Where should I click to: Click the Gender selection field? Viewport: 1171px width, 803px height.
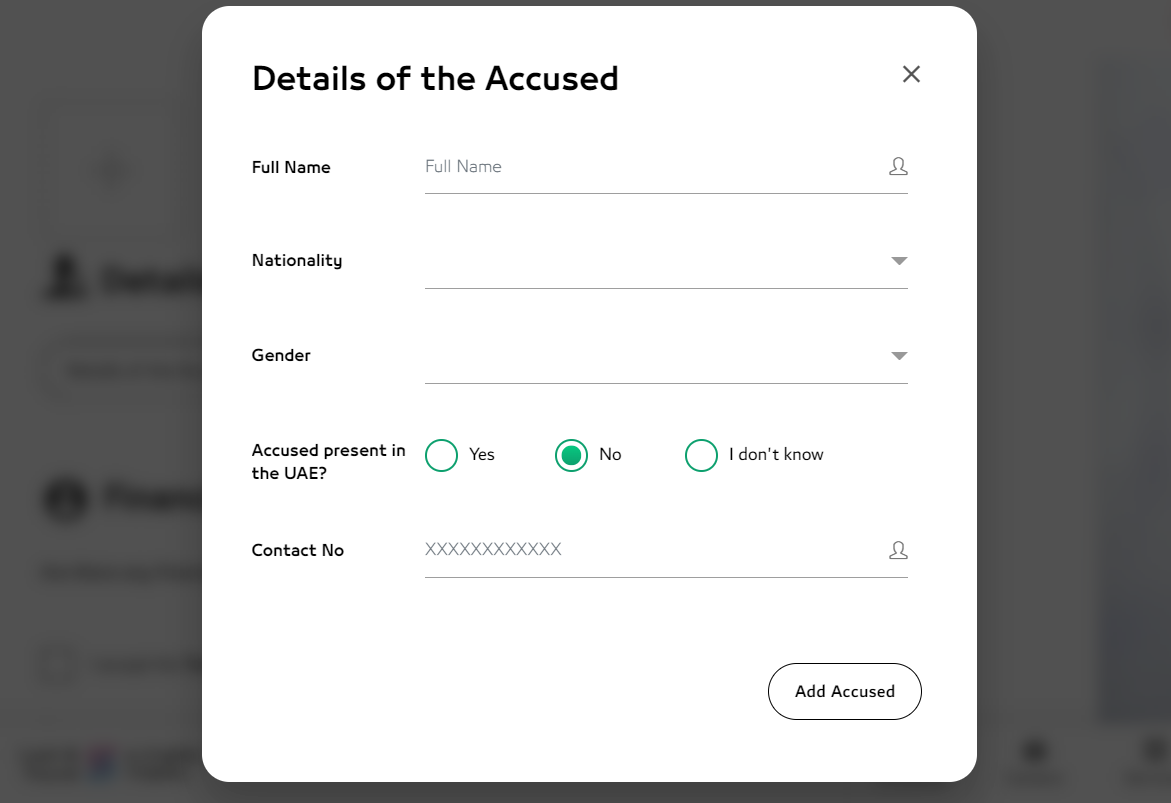[650, 357]
